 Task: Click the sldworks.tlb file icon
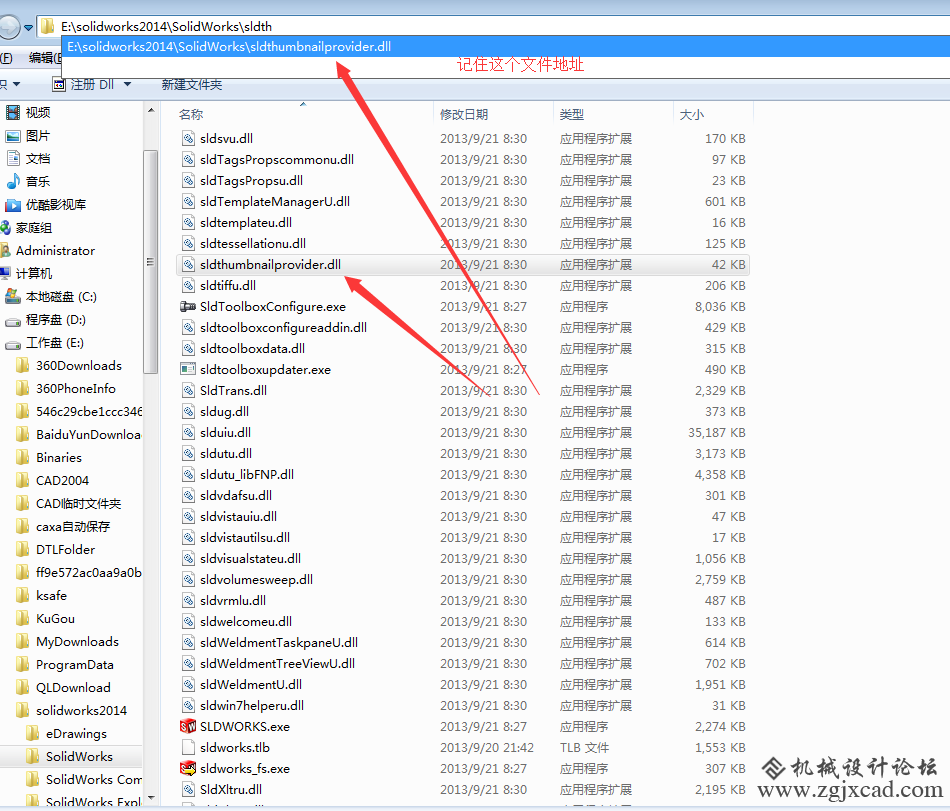[188, 747]
